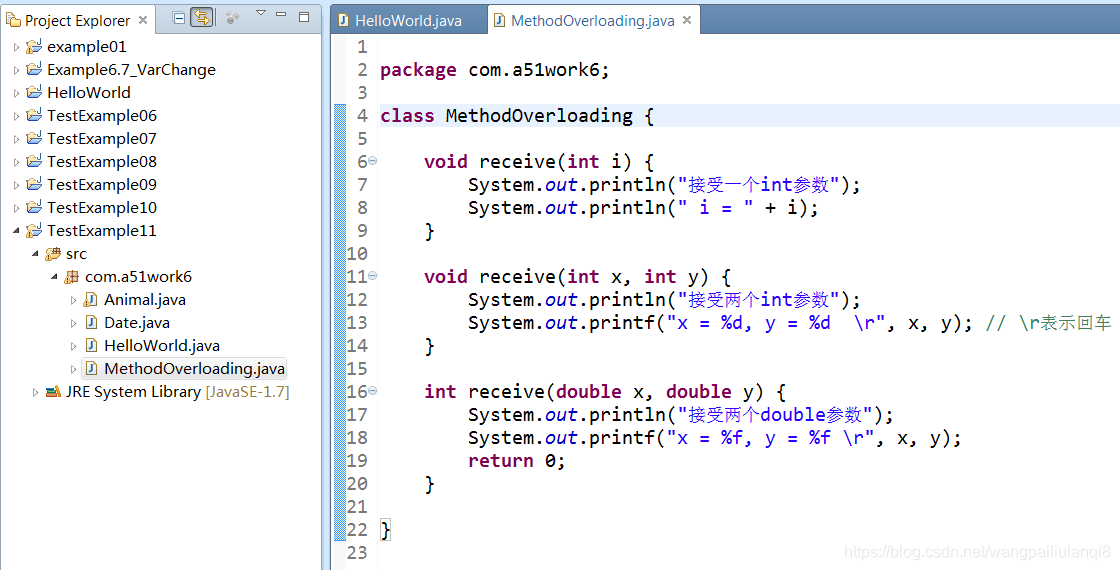Image resolution: width=1120 pixels, height=570 pixels.
Task: Expand the JRE System Library node
Action: tap(35, 392)
